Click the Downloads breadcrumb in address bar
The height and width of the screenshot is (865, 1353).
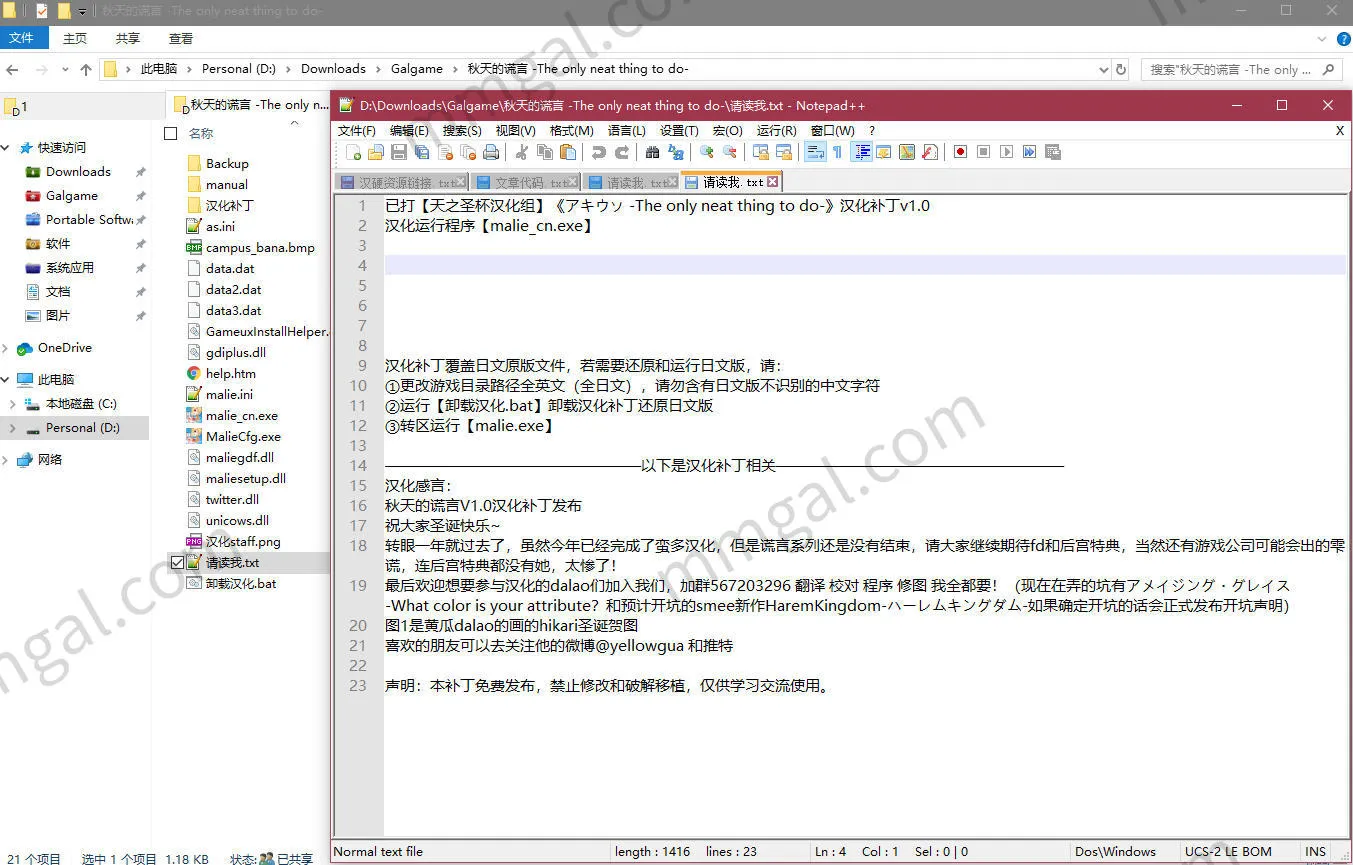click(333, 69)
